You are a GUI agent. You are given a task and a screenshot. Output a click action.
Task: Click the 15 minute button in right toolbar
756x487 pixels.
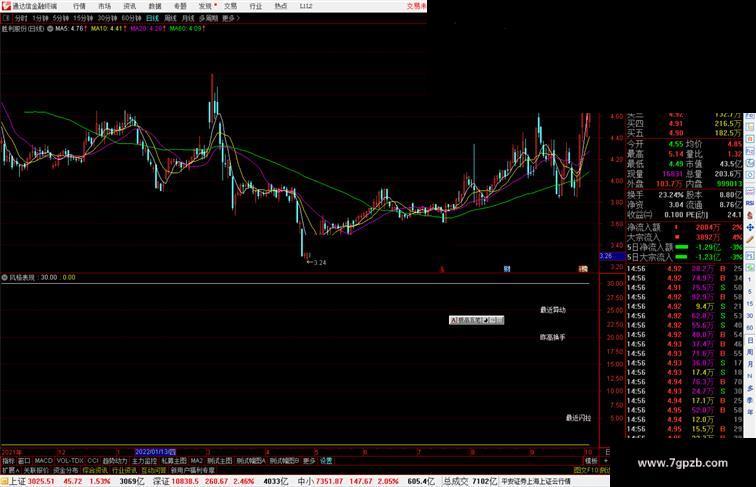pos(750,304)
